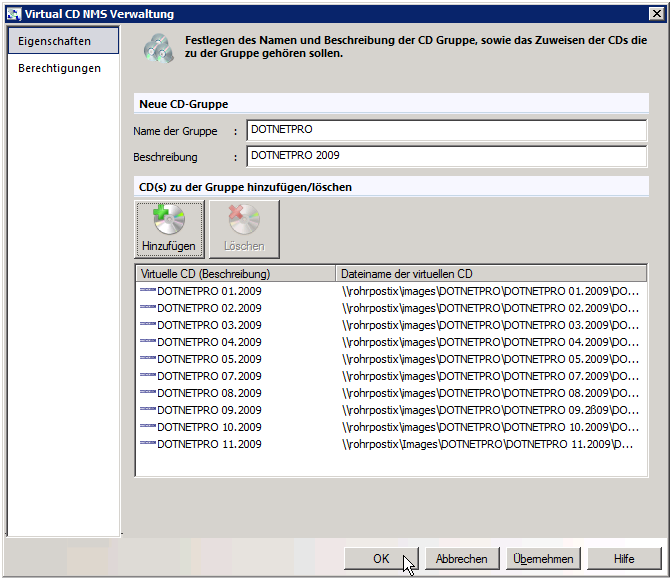
Task: Click the CD group icon beside the description
Action: (x=159, y=48)
